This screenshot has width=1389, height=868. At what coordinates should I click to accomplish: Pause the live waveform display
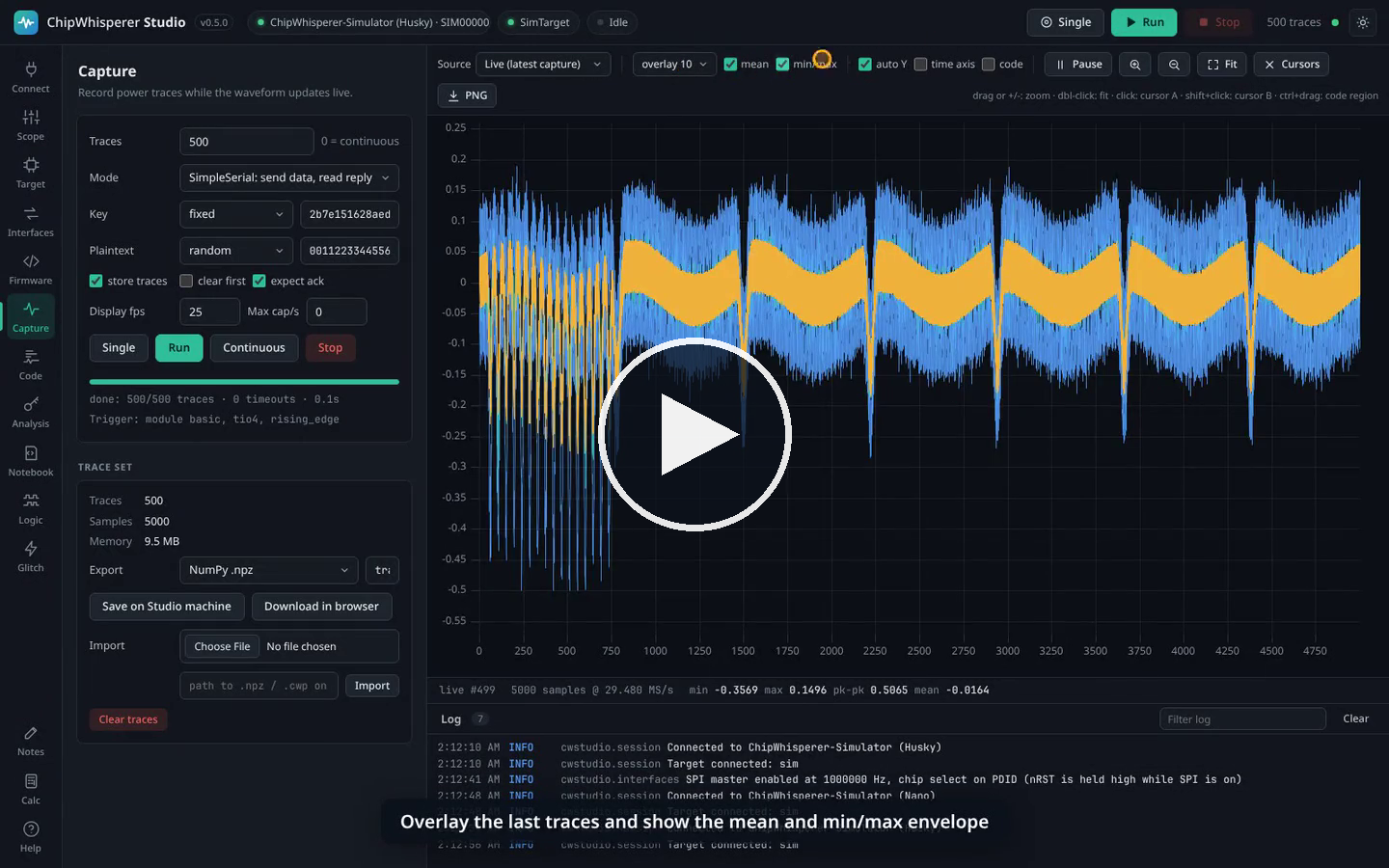pos(1078,65)
